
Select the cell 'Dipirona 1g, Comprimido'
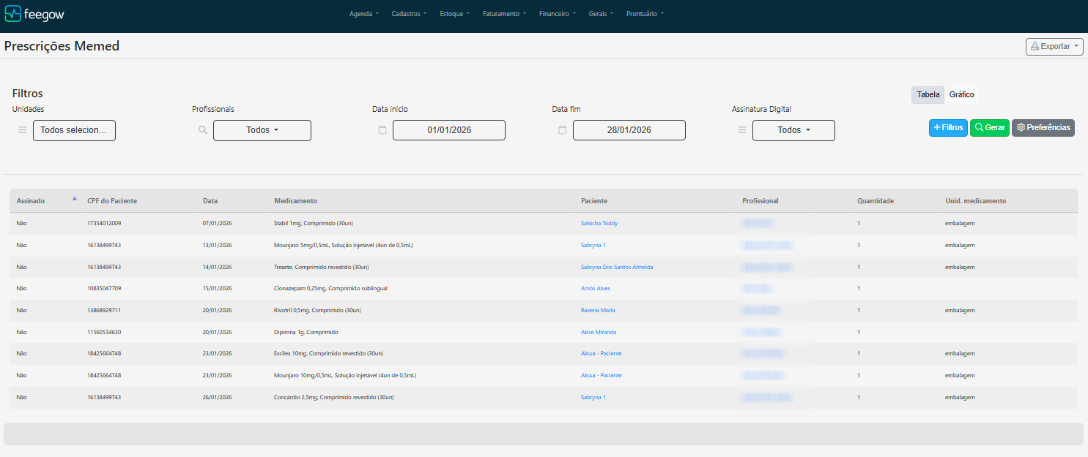(x=306, y=332)
